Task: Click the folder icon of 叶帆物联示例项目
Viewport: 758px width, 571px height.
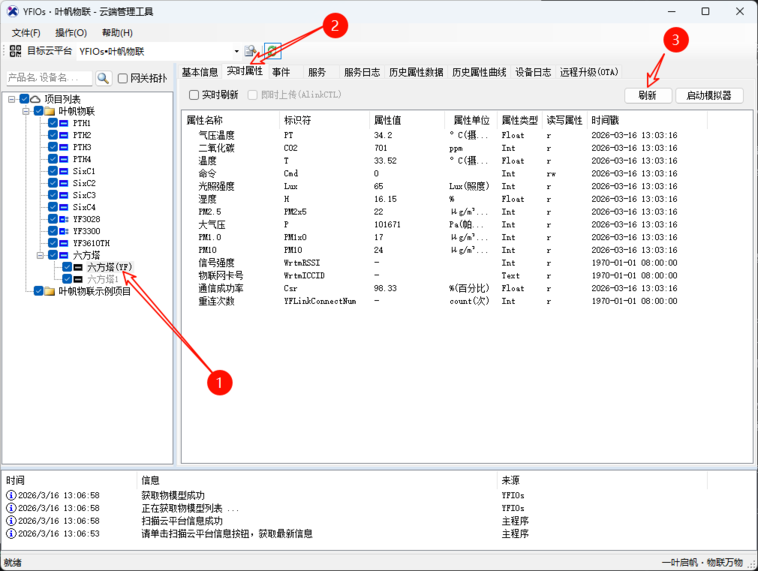Action: click(x=49, y=291)
